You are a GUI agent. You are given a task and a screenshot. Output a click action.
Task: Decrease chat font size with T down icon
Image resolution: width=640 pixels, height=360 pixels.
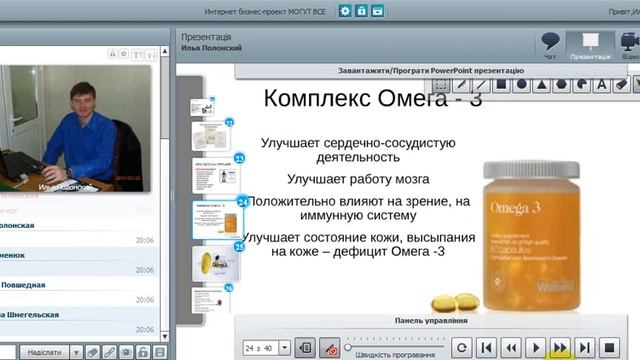point(151,54)
